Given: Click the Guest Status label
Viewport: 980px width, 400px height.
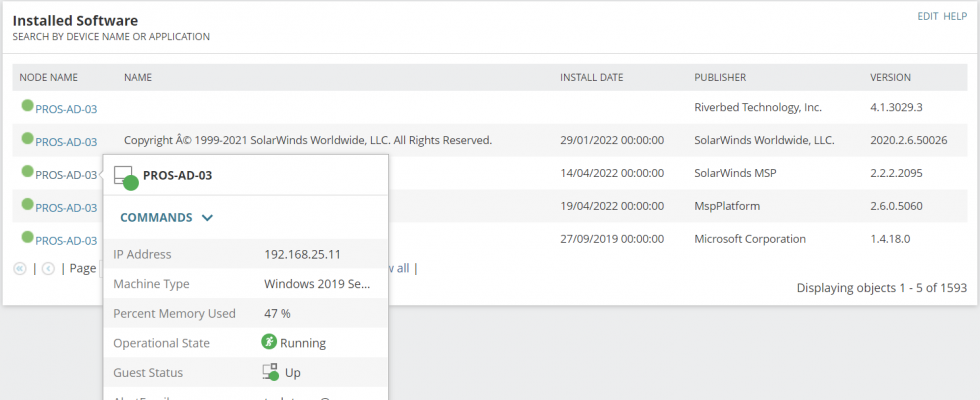Looking at the screenshot, I should (x=148, y=372).
